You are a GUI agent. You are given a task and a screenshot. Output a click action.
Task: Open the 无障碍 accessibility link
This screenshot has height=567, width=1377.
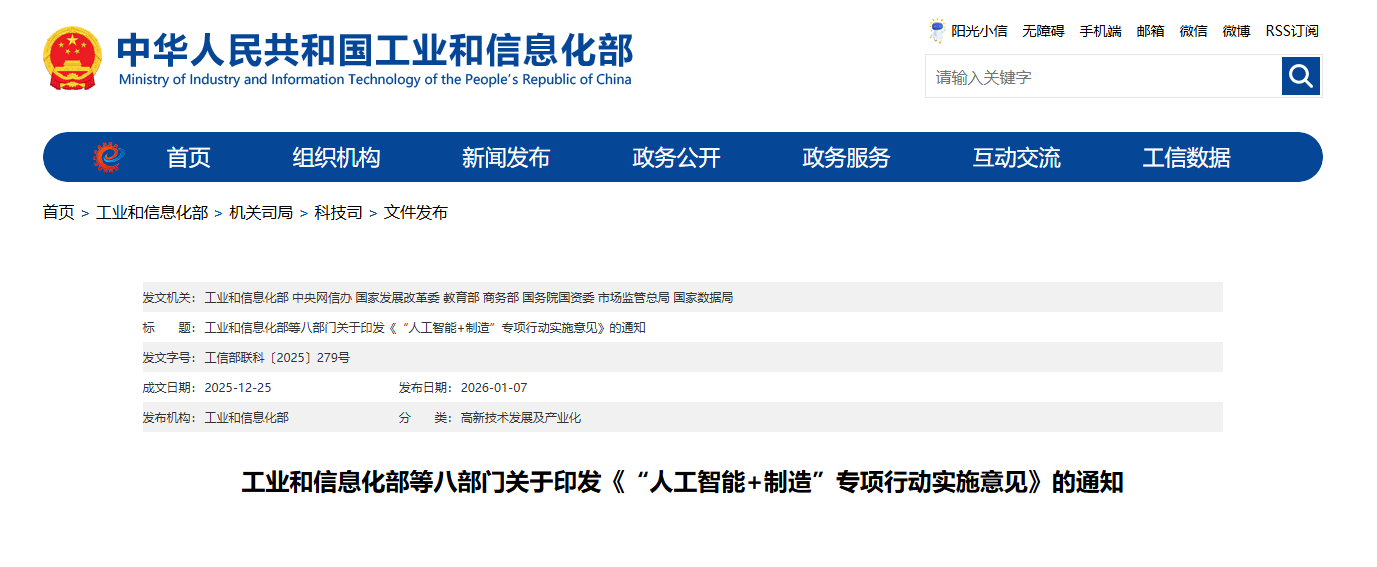pyautogui.click(x=1043, y=31)
